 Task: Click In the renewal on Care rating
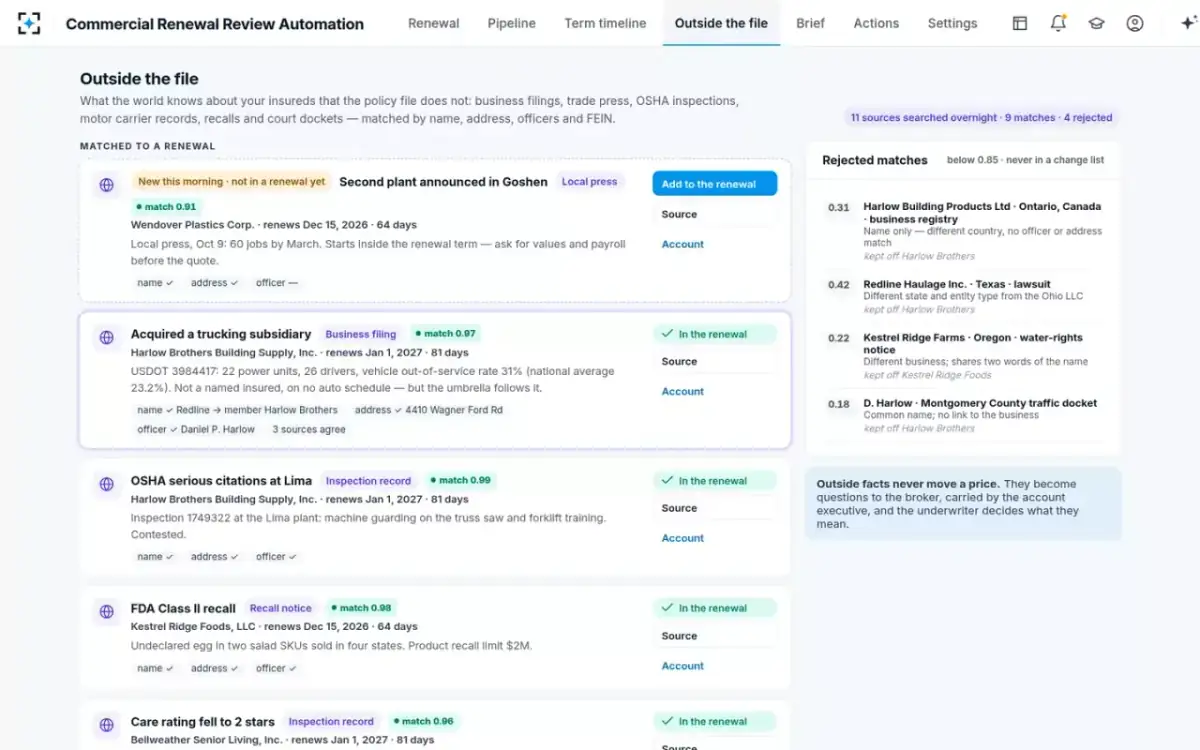point(714,721)
